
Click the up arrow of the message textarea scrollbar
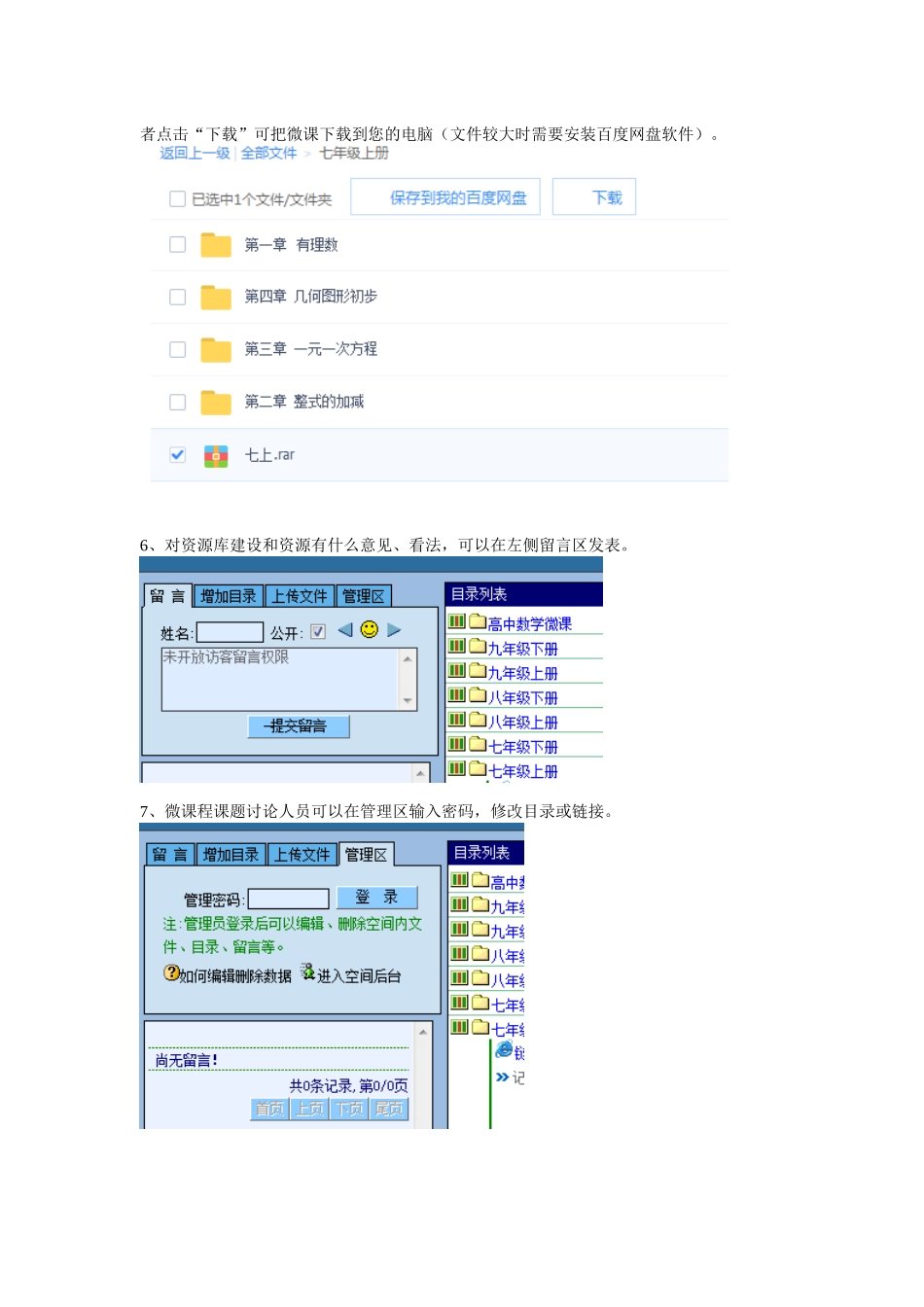point(408,658)
